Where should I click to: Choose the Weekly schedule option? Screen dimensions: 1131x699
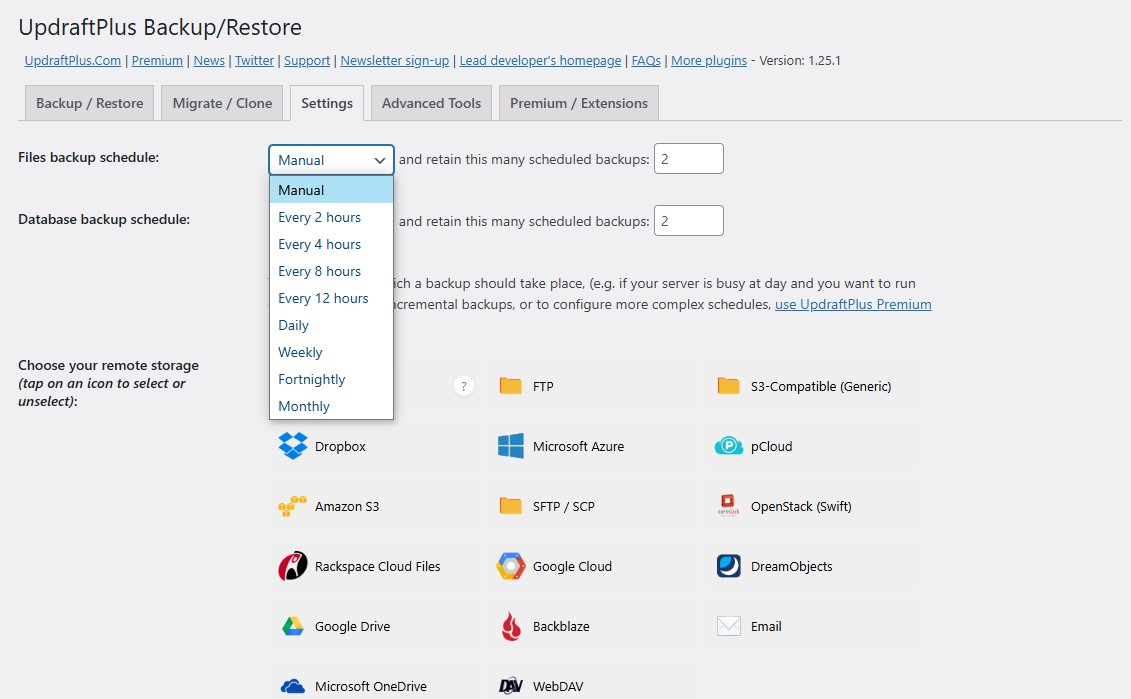(x=331, y=352)
